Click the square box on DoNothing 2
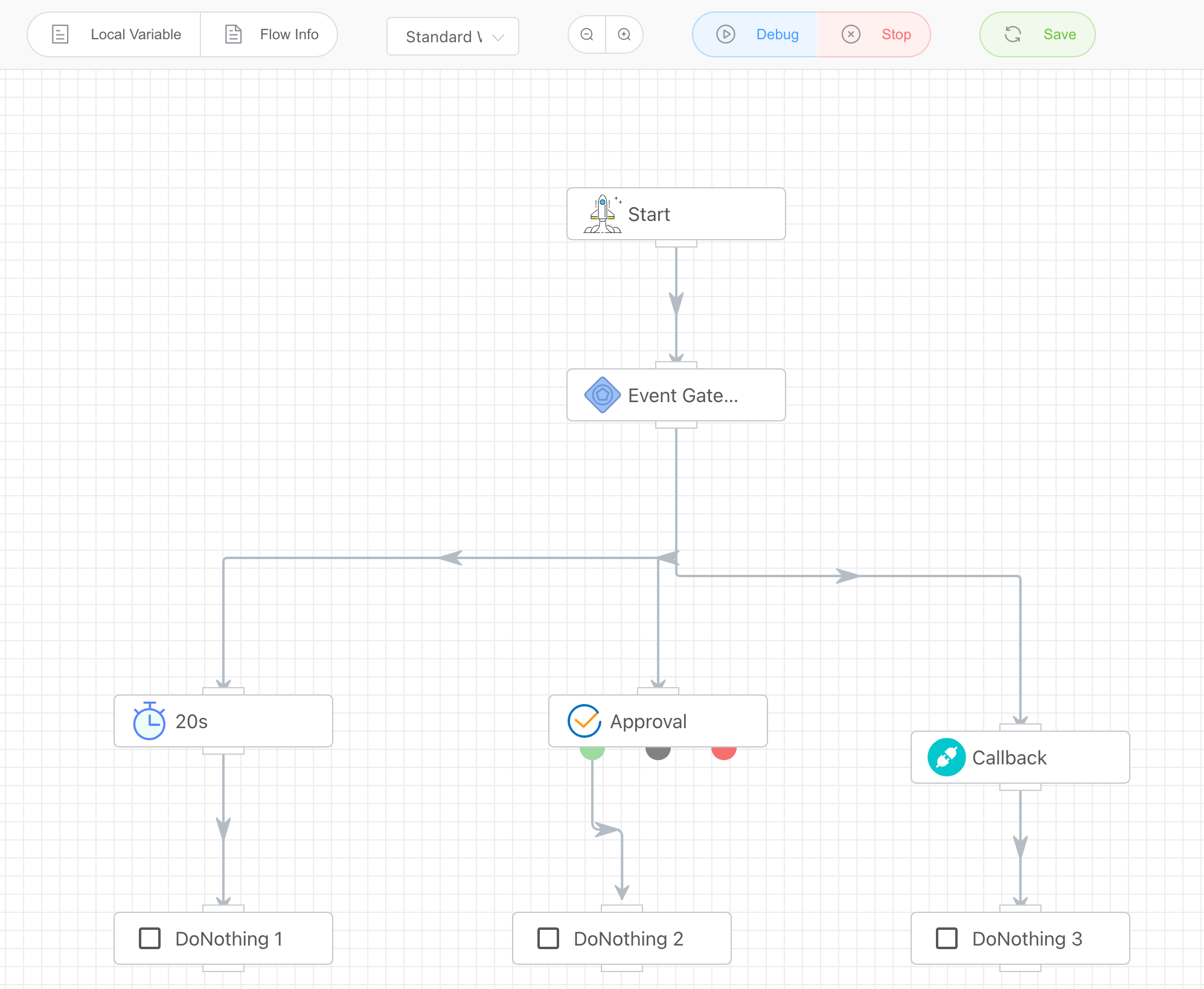The height and width of the screenshot is (989, 1204). 548,938
